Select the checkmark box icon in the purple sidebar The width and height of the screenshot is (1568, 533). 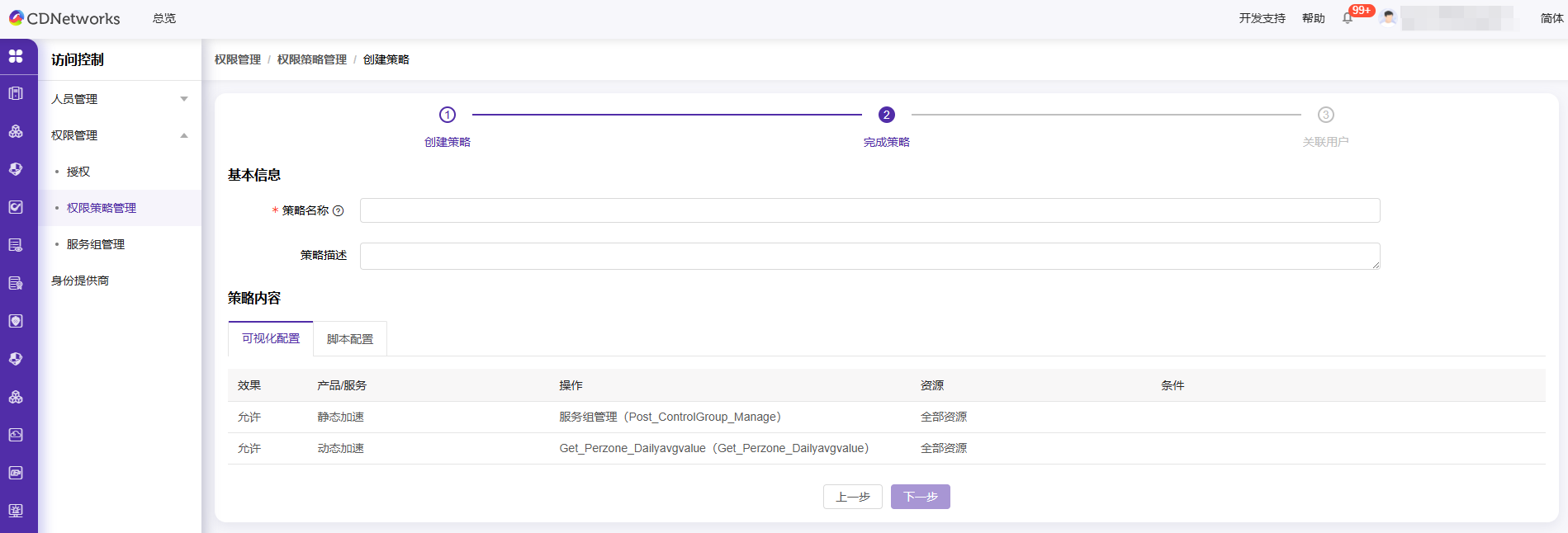[x=16, y=207]
